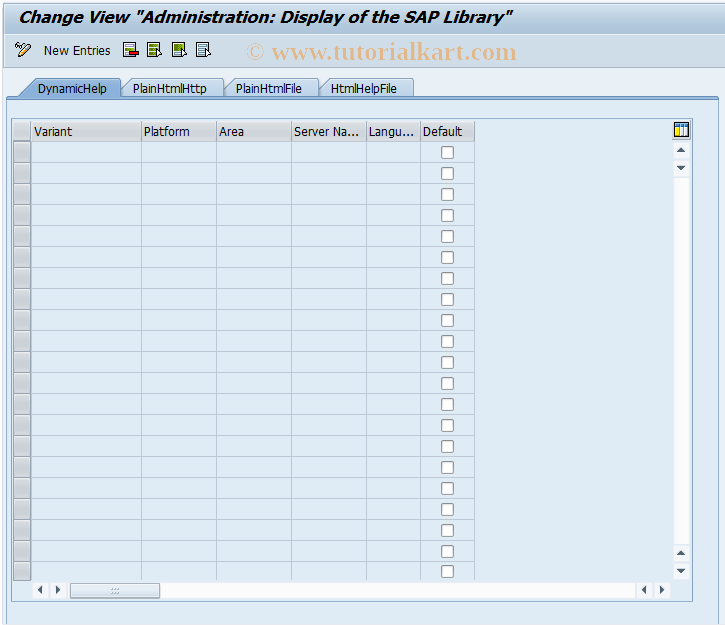Screen dimensions: 725x625
Task: Tick the Default checkbox in the fifth row
Action: tap(447, 237)
